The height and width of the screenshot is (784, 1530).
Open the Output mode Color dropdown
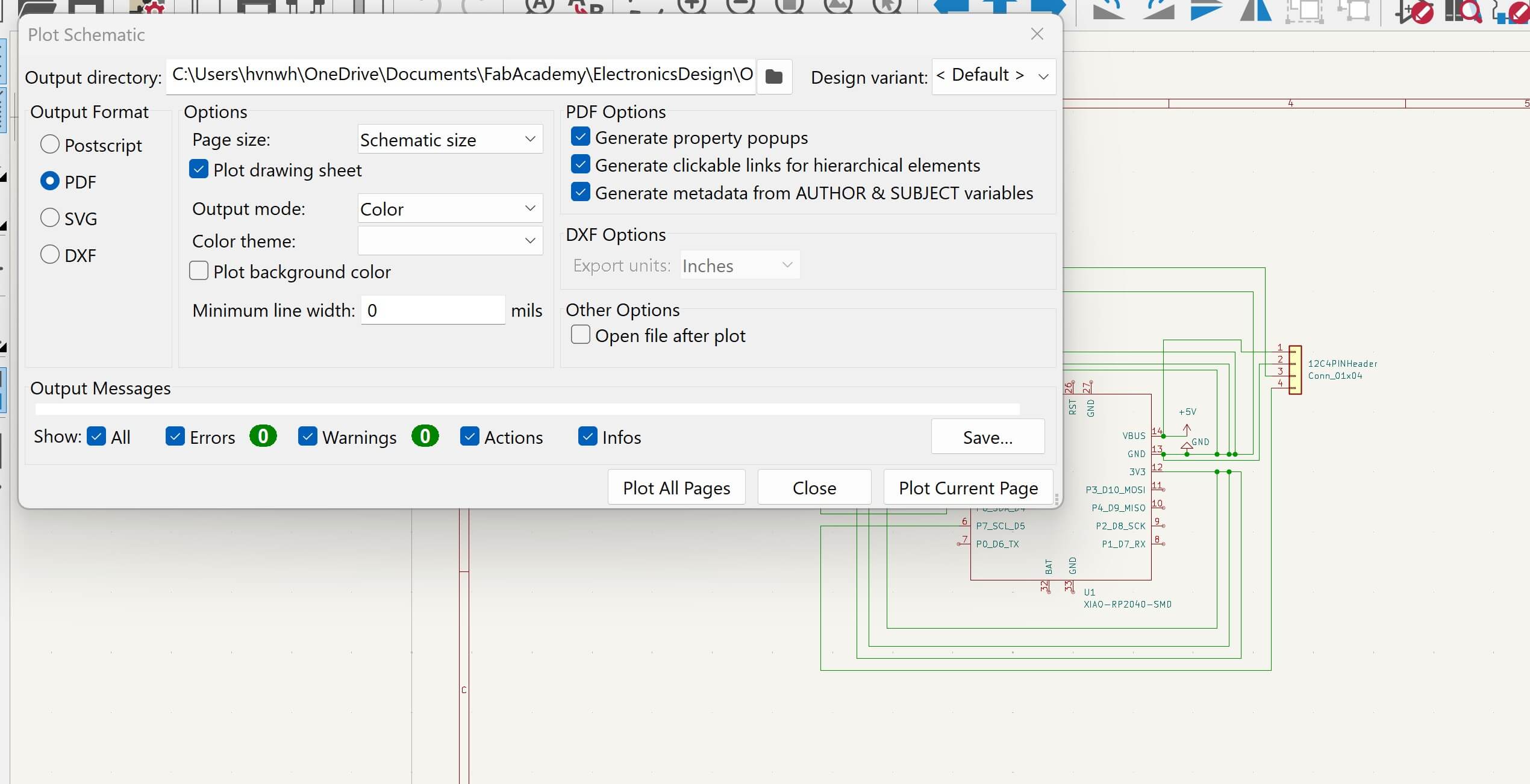click(450, 208)
